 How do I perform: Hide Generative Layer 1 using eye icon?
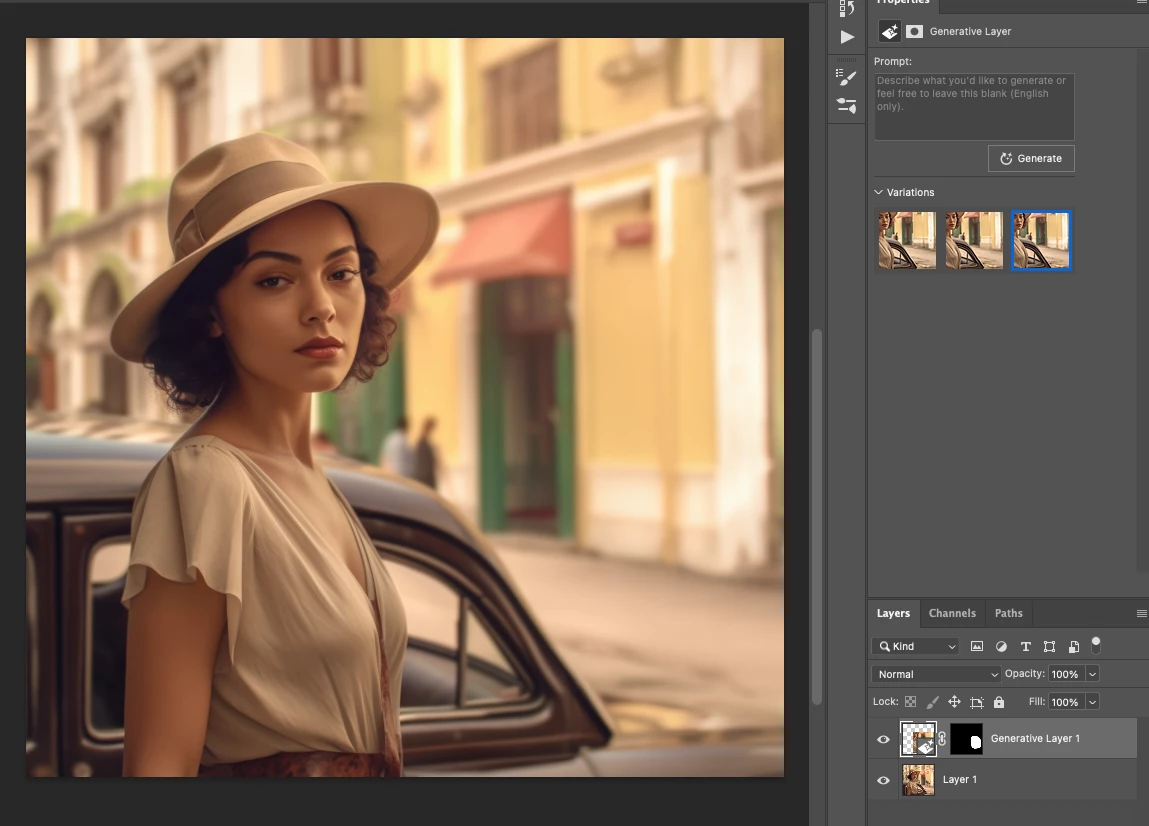[x=883, y=740]
